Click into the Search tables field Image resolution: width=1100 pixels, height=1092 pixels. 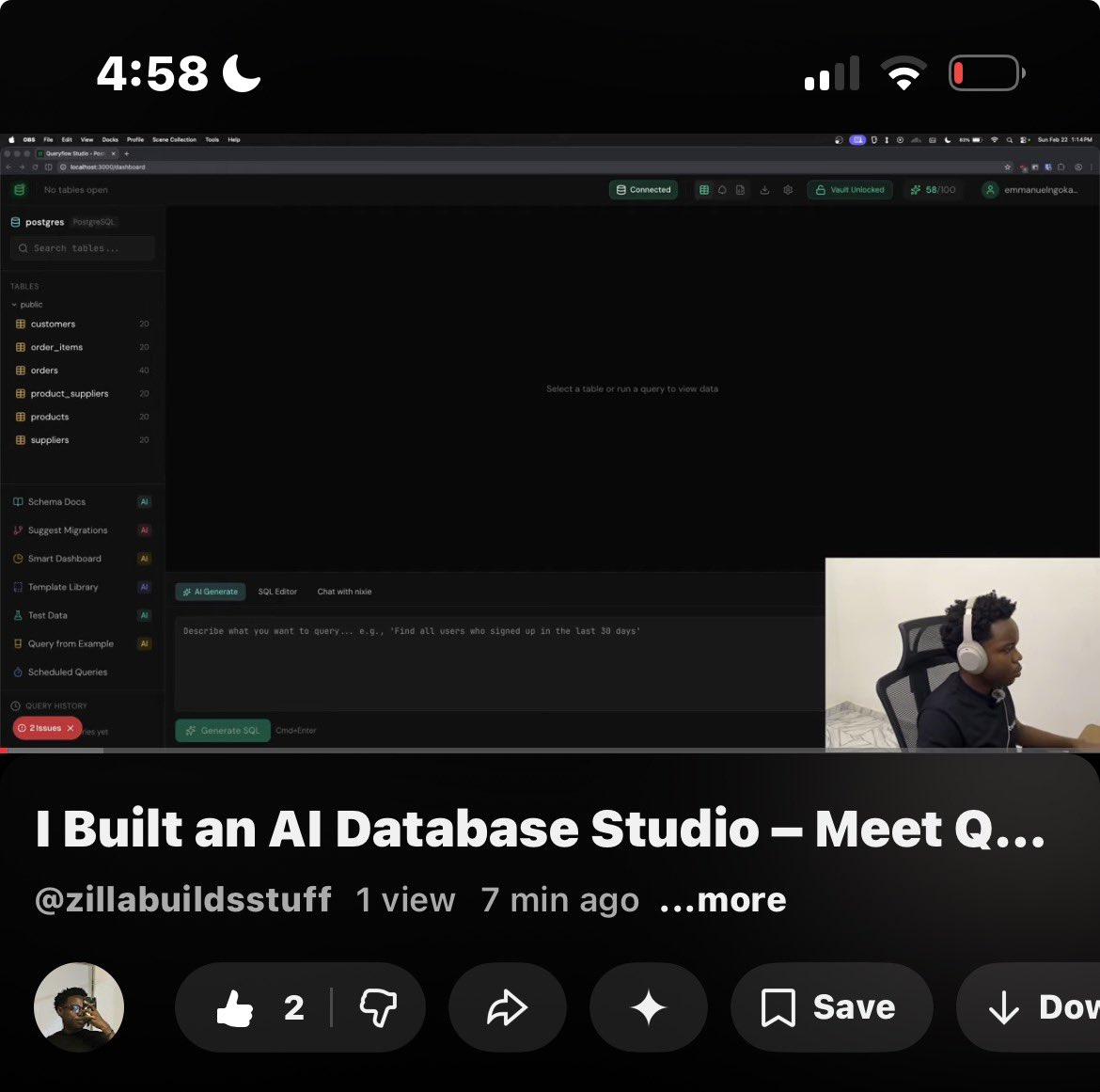click(83, 247)
